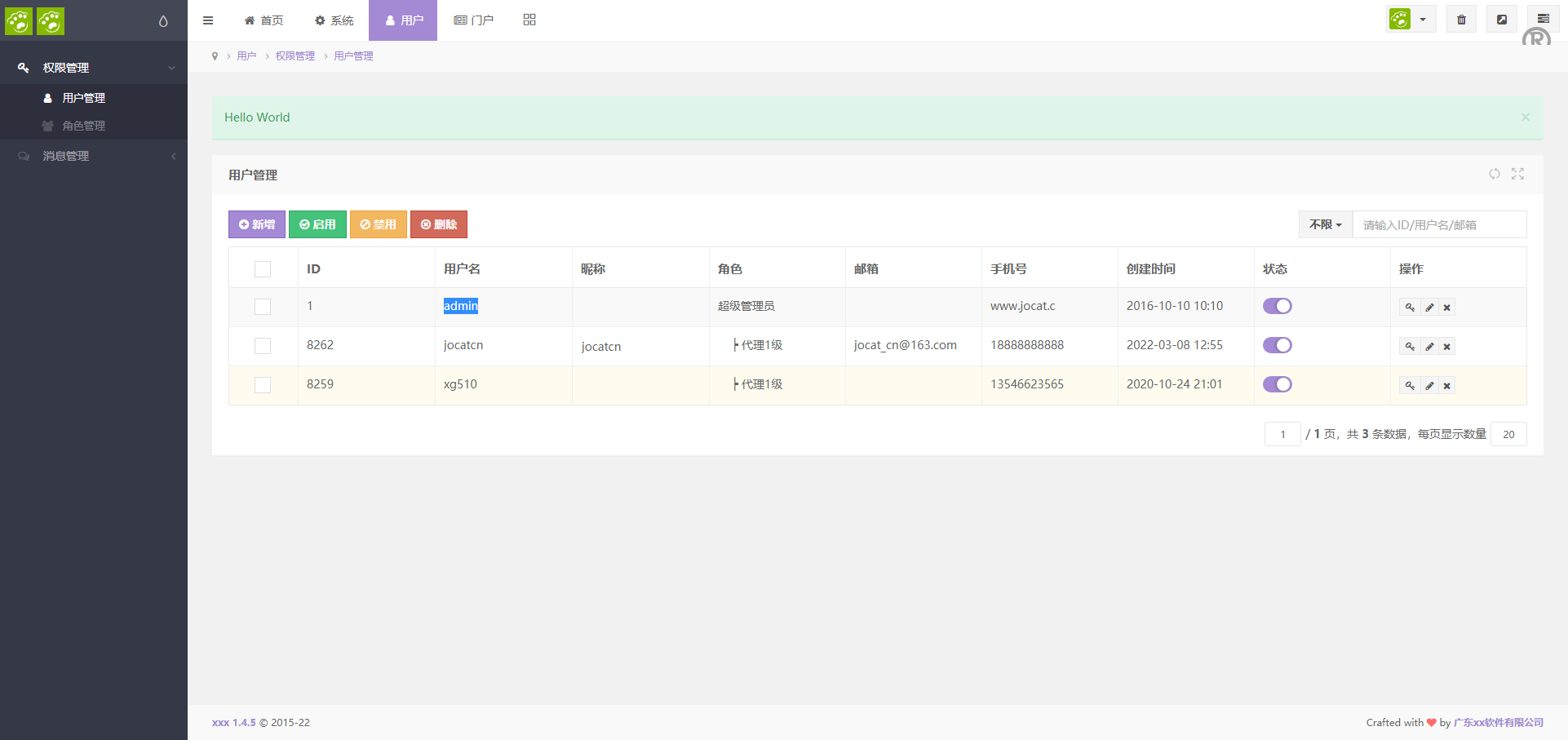Tick the select-all checkbox in table header
Viewport: 1568px width, 740px height.
click(x=263, y=269)
